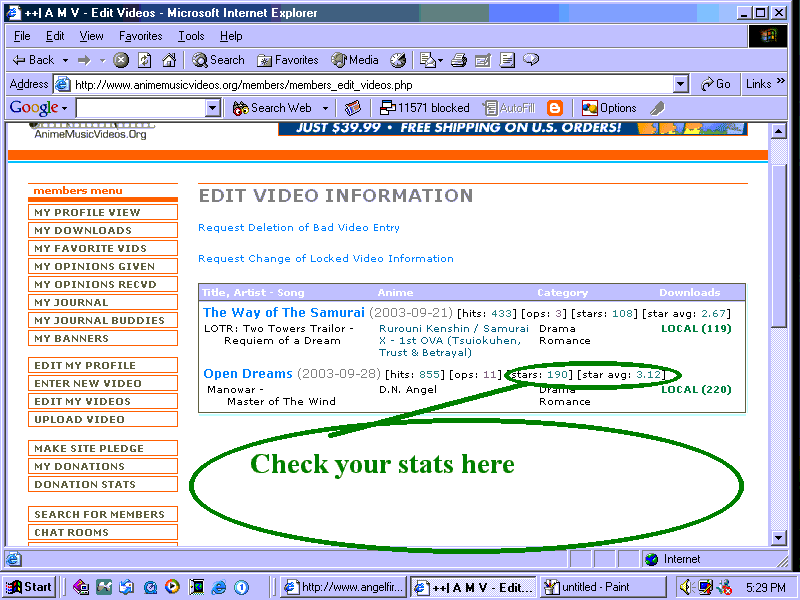Viewport: 800px width, 600px height.
Task: Open the History toolbar icon
Action: 397,60
